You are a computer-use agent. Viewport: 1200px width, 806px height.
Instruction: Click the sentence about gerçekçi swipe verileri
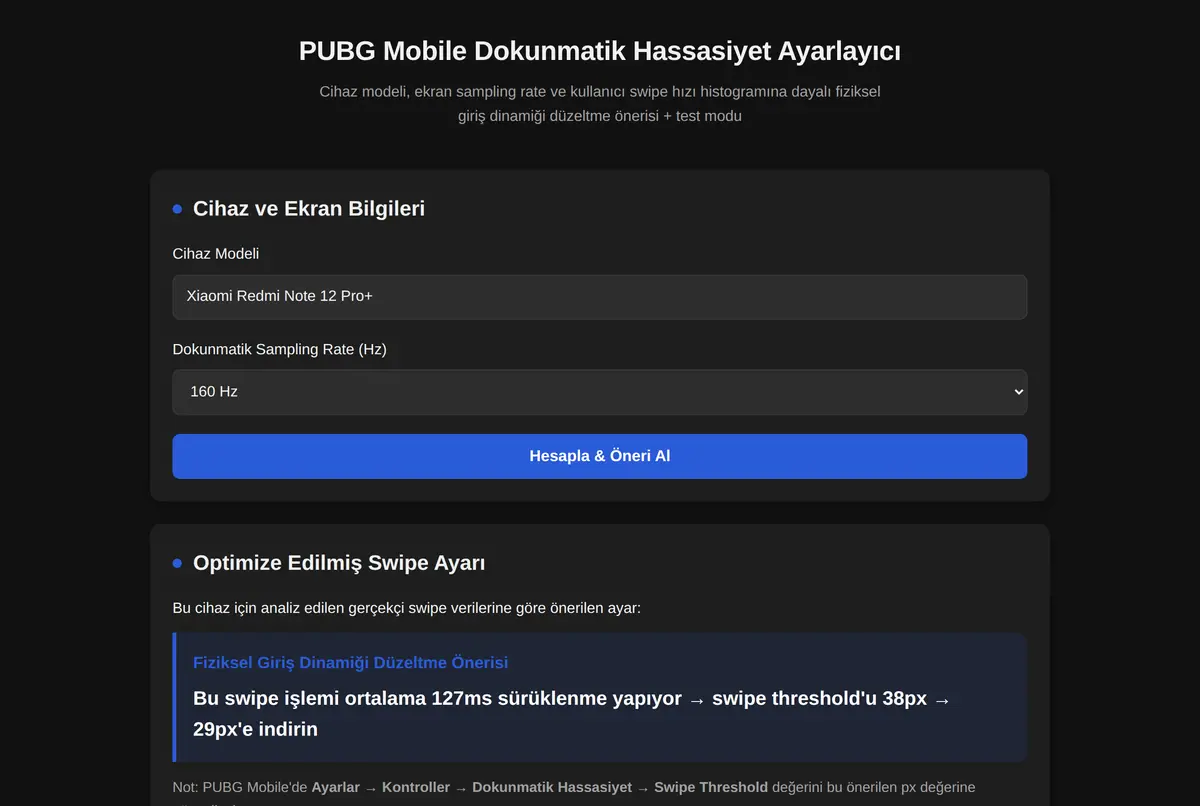(406, 608)
